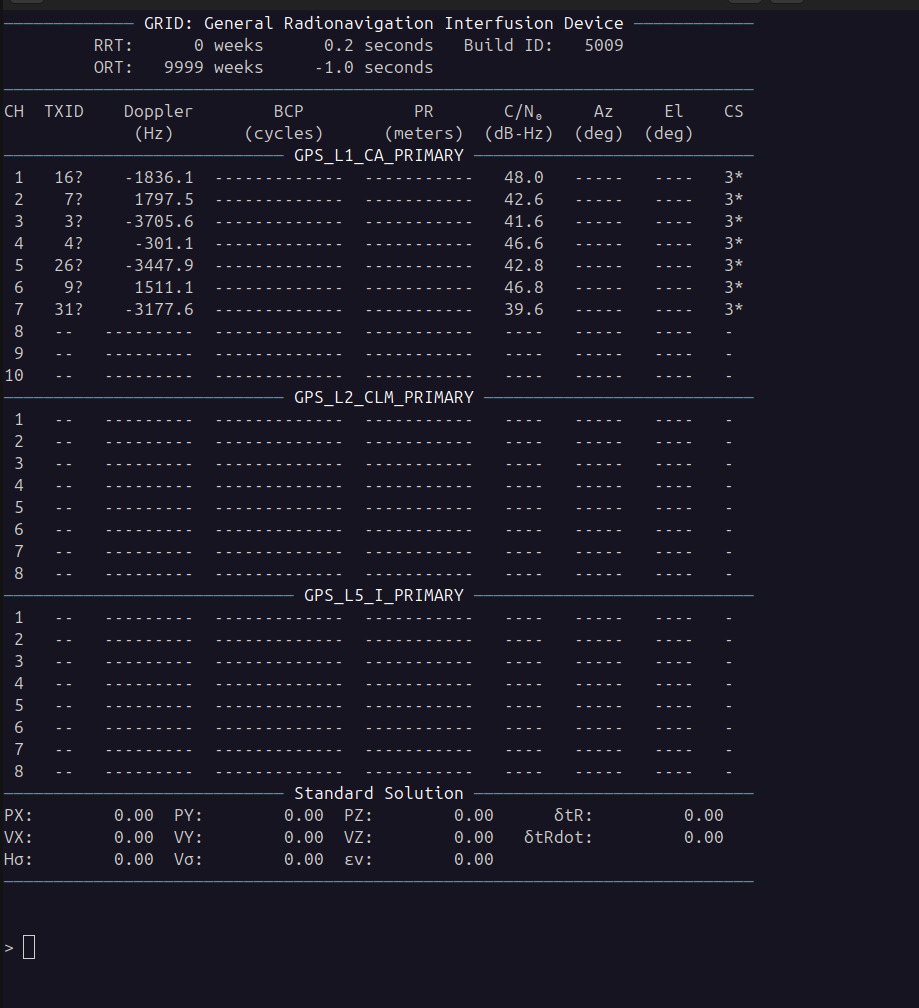Click the C/N₀ column header
919x1008 pixels.
click(519, 122)
